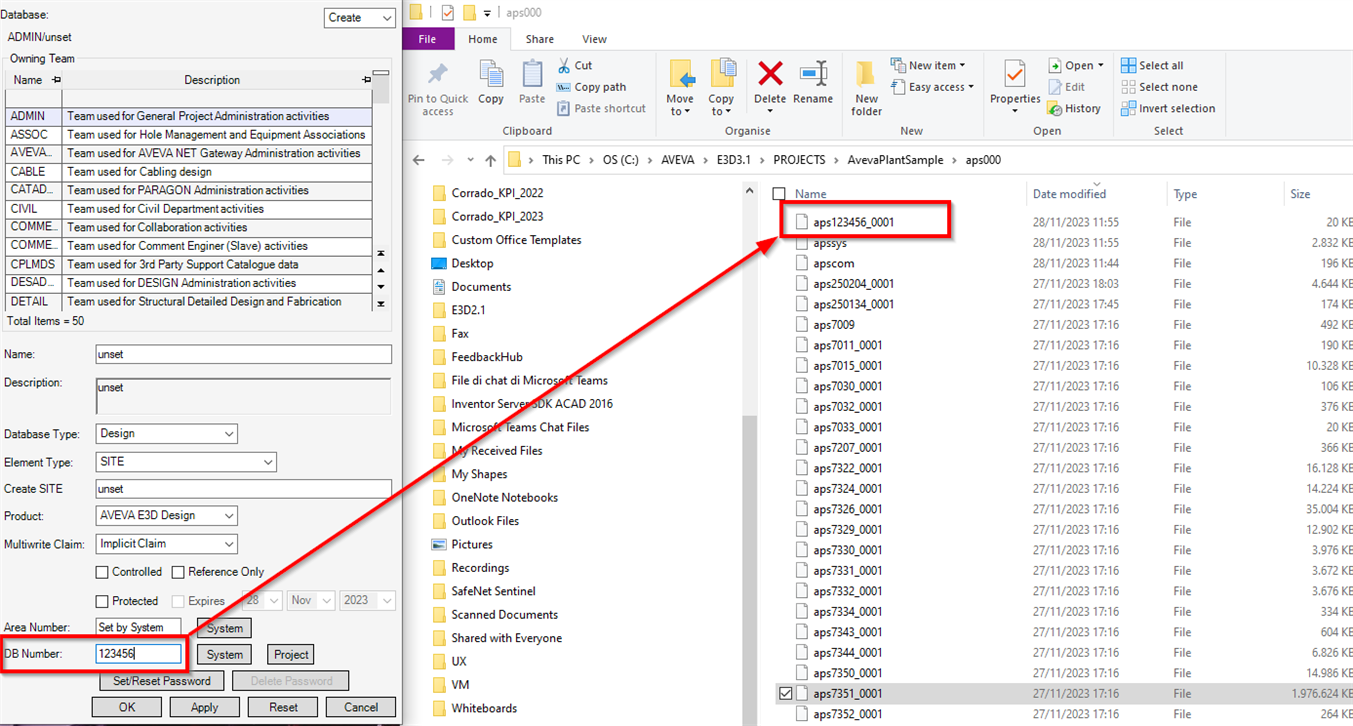The width and height of the screenshot is (1353, 726).
Task: Click the Rename icon
Action: click(813, 74)
